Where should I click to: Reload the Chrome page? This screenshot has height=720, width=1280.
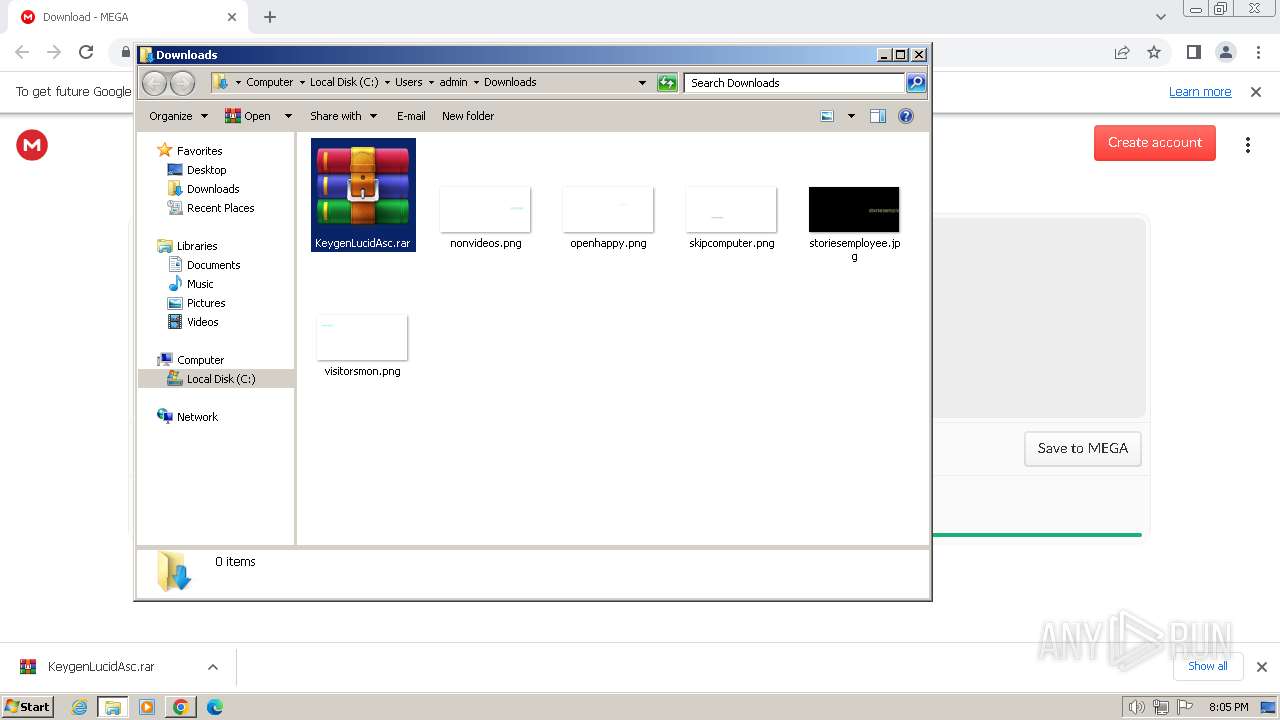(x=86, y=52)
